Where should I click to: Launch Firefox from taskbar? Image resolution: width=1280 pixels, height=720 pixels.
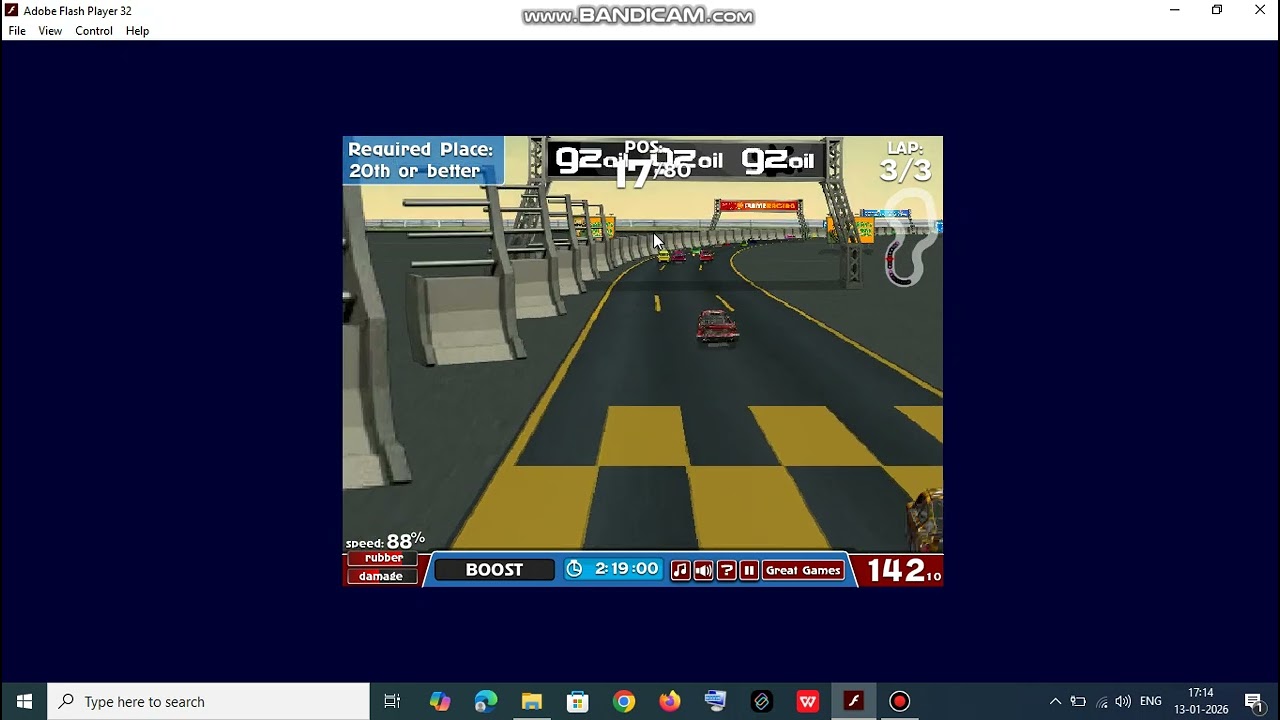670,701
